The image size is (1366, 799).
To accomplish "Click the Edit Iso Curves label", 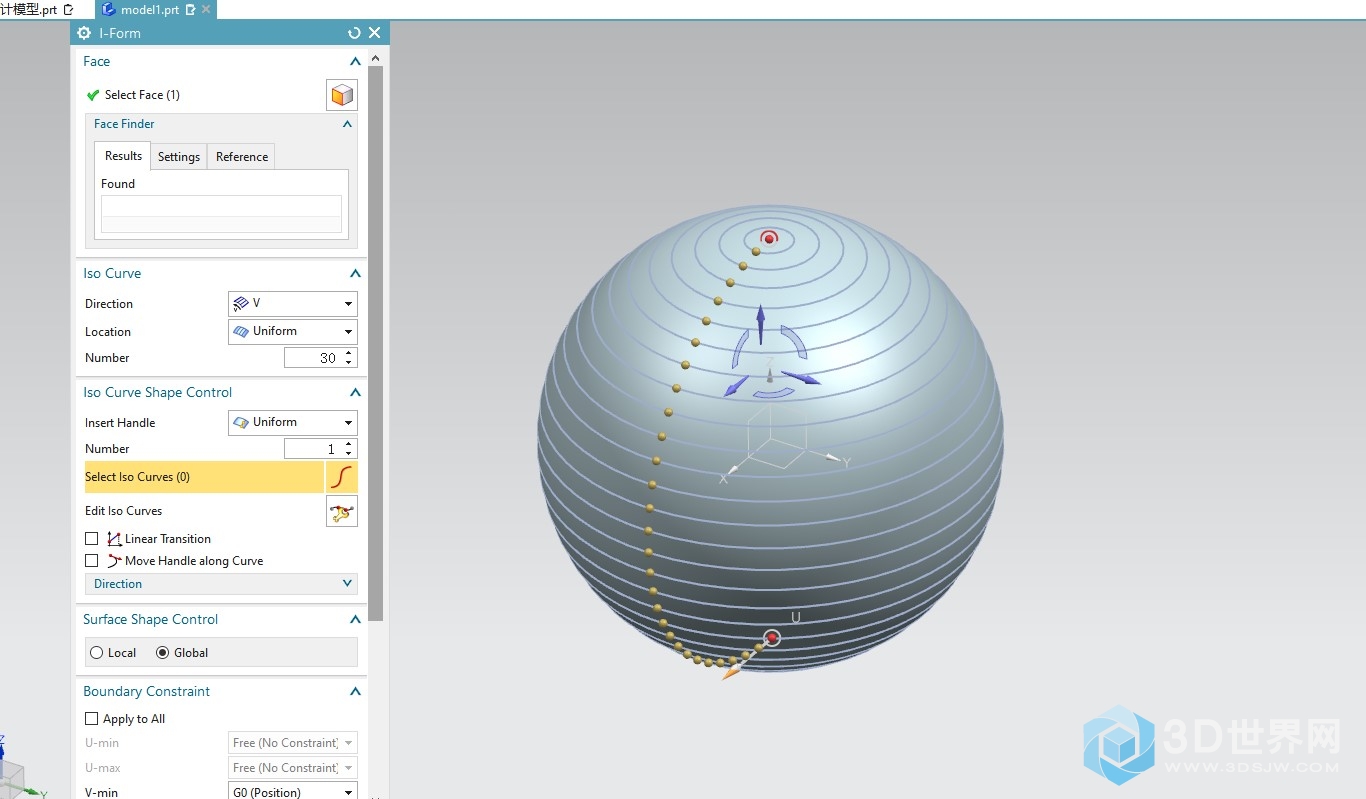I will tap(123, 511).
